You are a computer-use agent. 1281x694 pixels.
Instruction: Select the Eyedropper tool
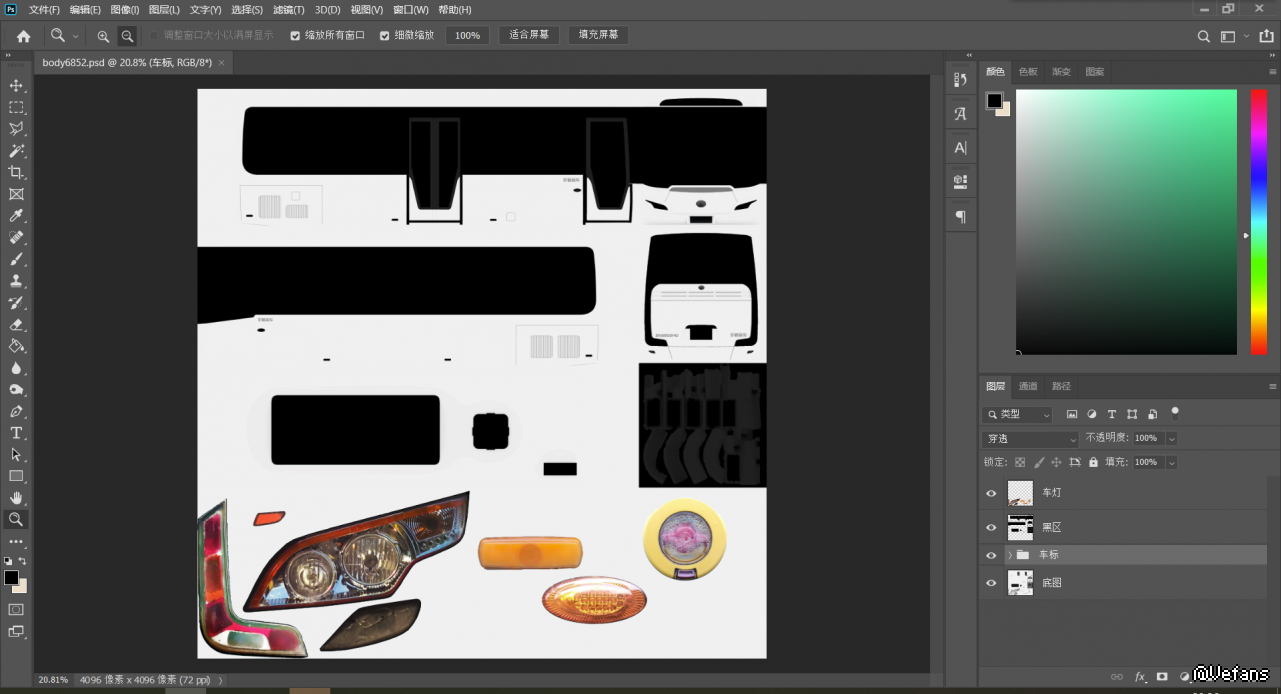(x=16, y=216)
